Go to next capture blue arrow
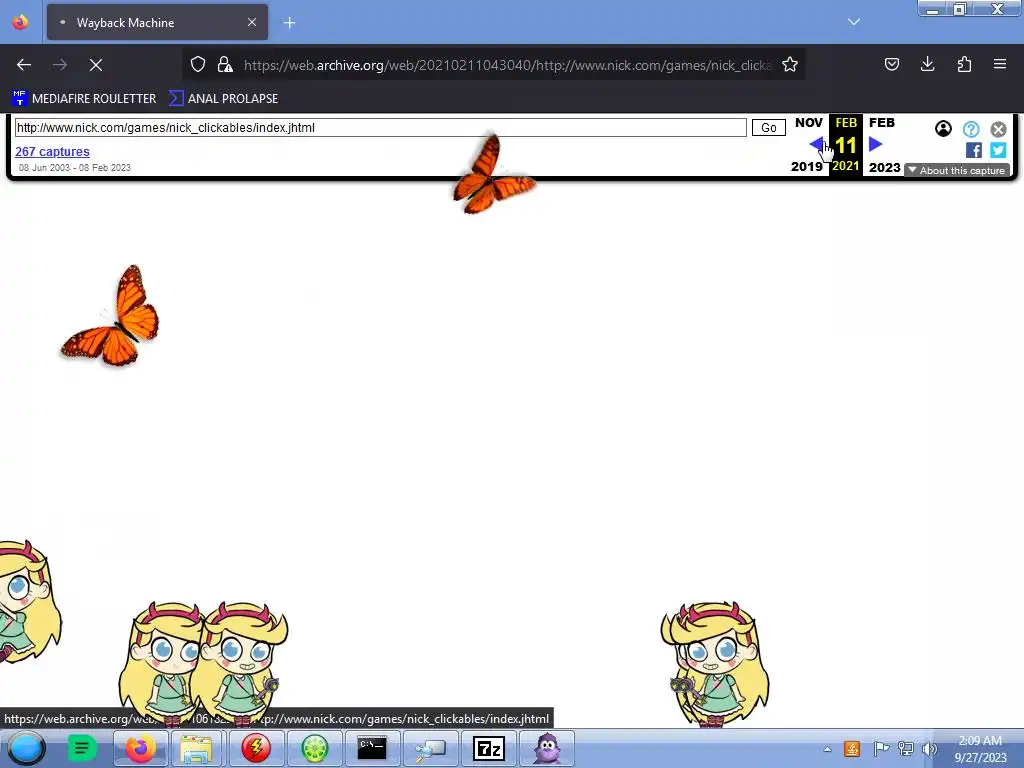 click(876, 144)
